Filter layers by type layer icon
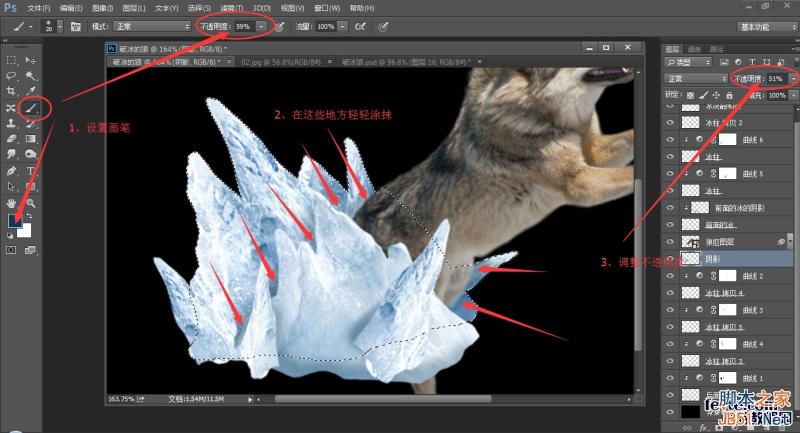800x433 pixels. [753, 62]
